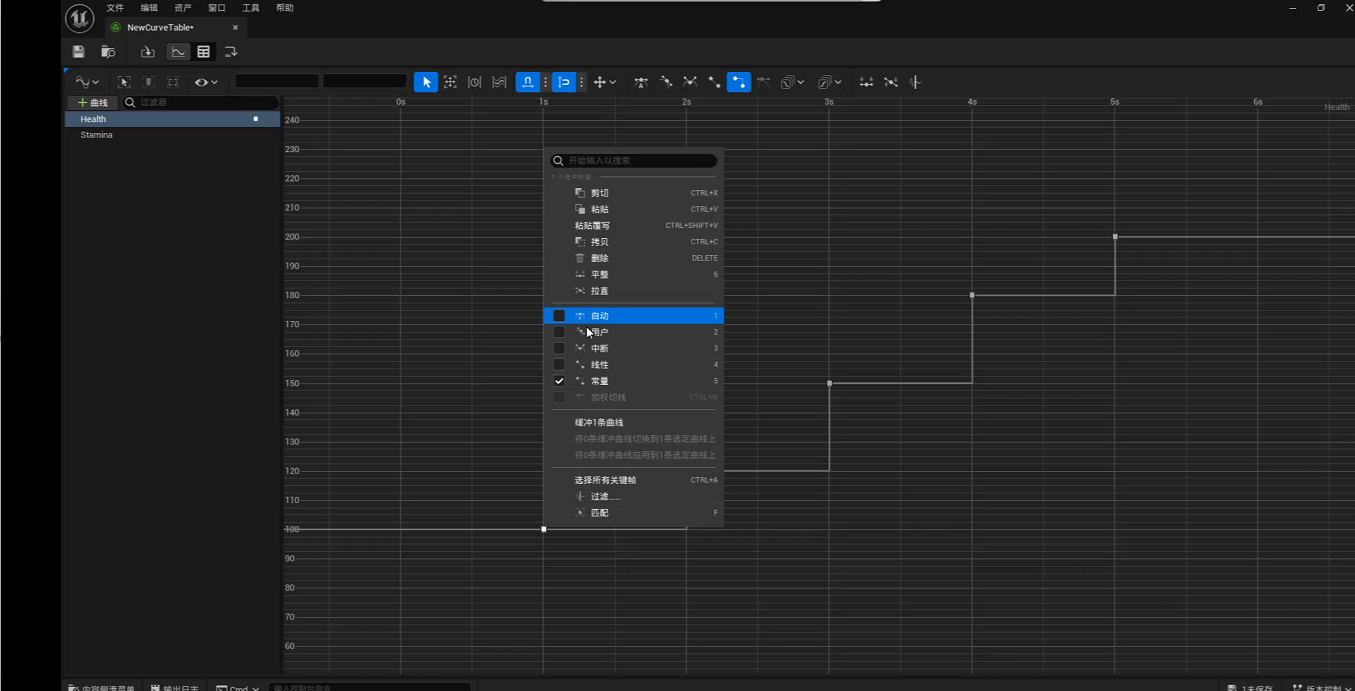Focus the curve filter (过滤器) search box
This screenshot has height=691, width=1355.
coord(201,103)
